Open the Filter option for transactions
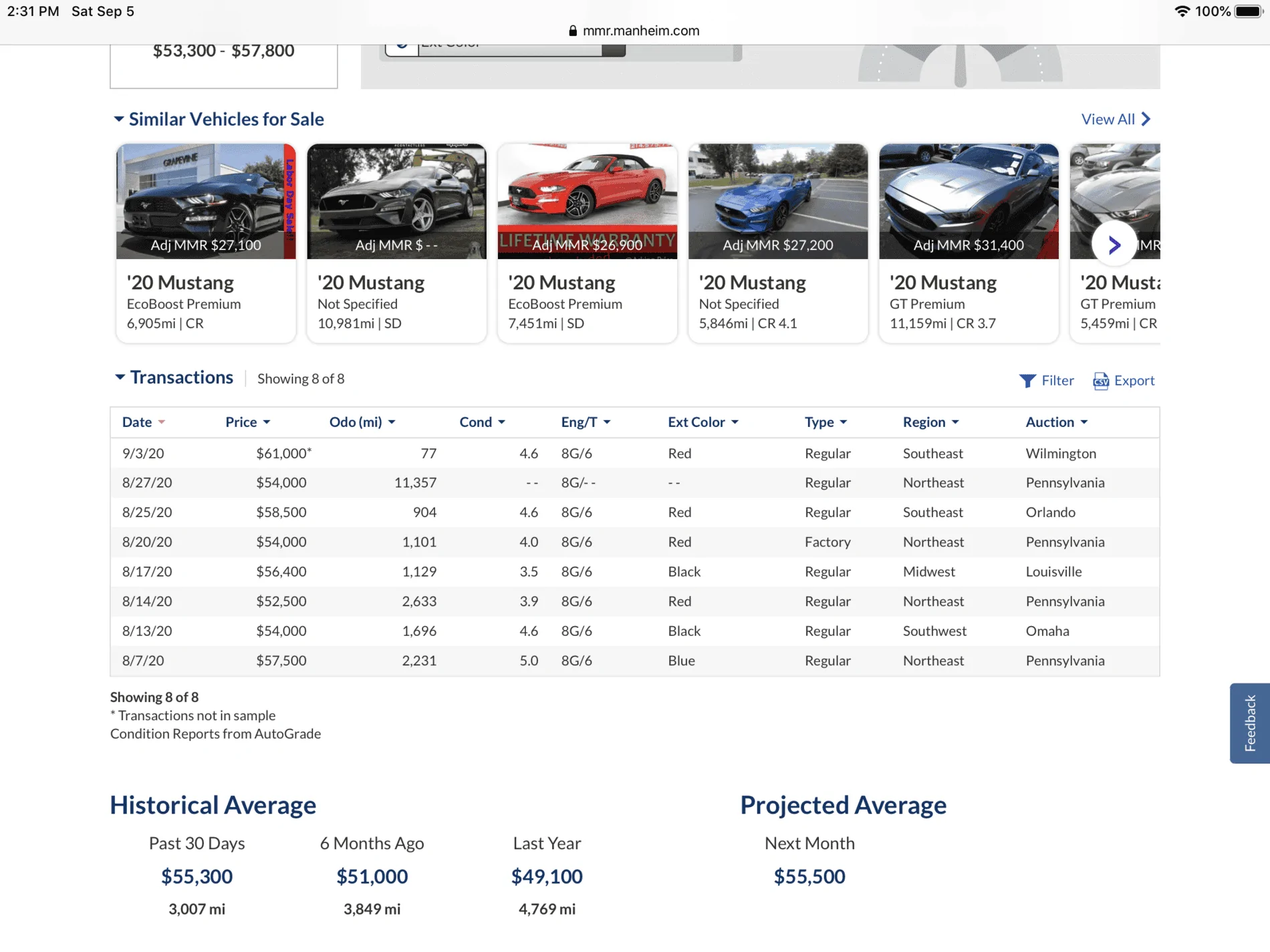The height and width of the screenshot is (952, 1270). pos(1047,380)
